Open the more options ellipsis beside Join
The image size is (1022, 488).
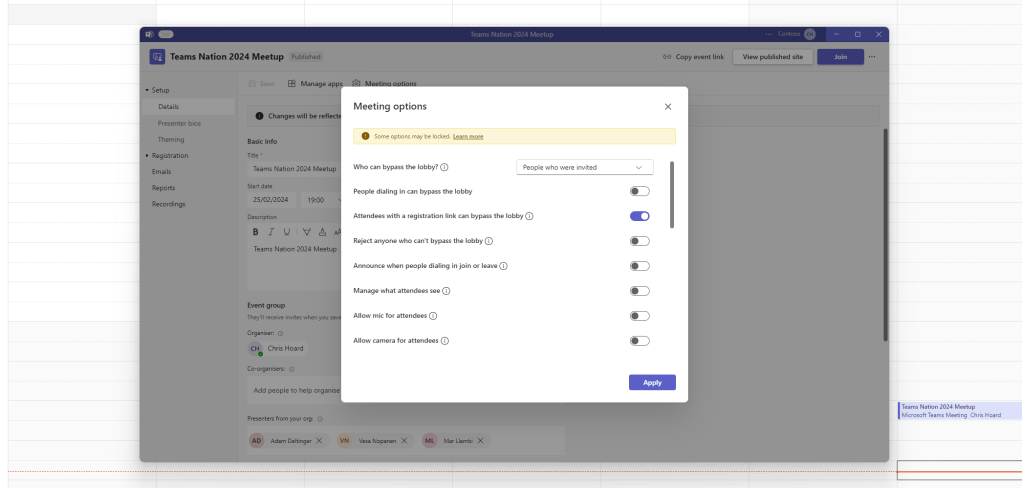(x=871, y=57)
